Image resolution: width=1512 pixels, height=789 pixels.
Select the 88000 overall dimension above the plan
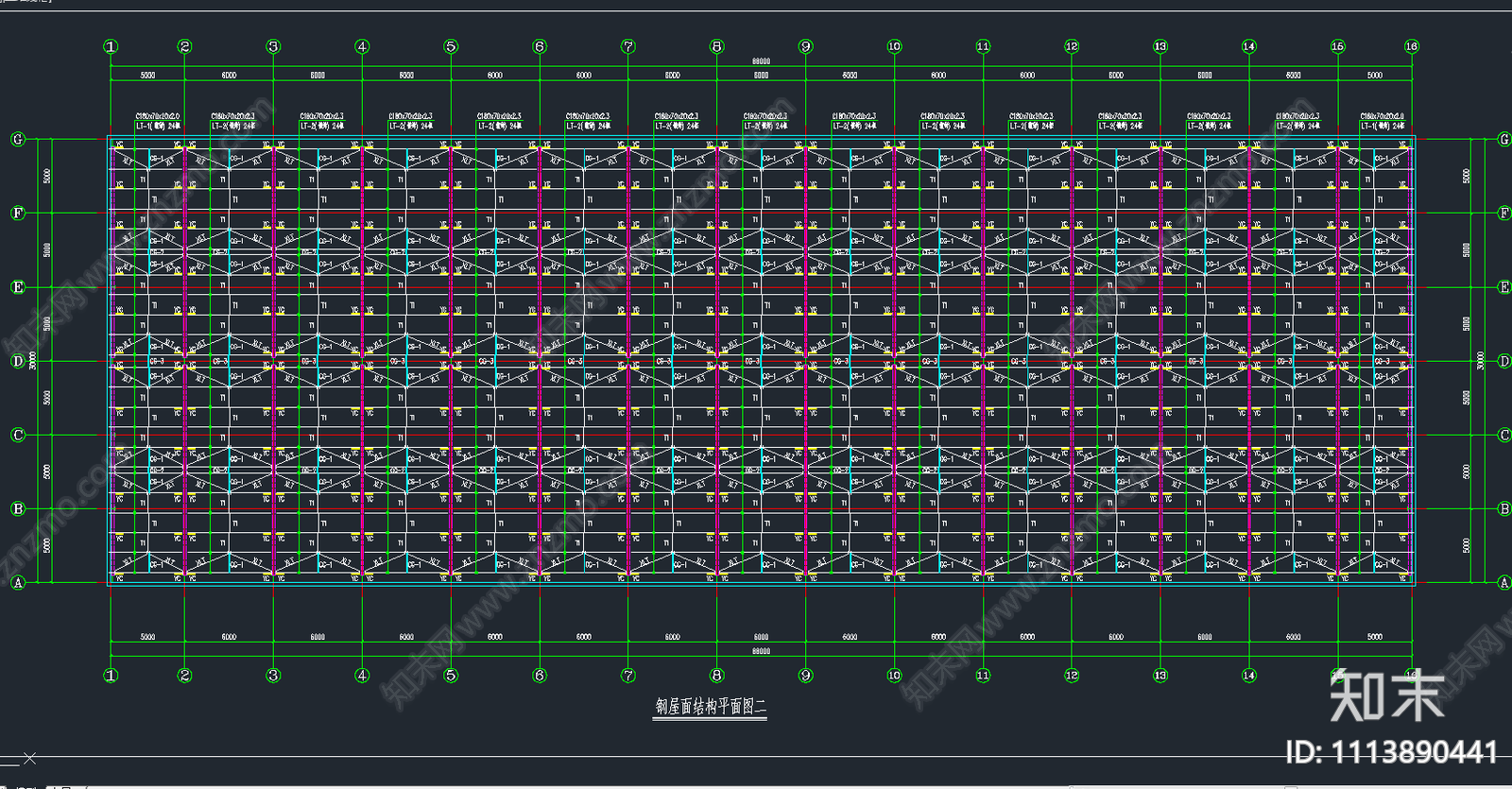(761, 61)
